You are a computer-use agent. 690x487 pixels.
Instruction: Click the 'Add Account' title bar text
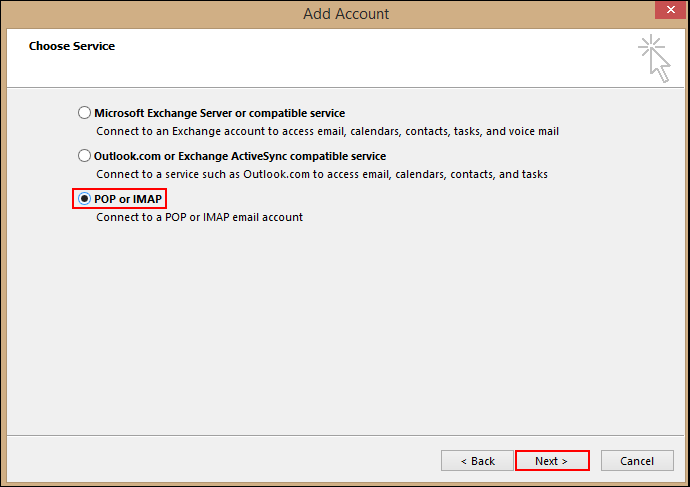346,14
